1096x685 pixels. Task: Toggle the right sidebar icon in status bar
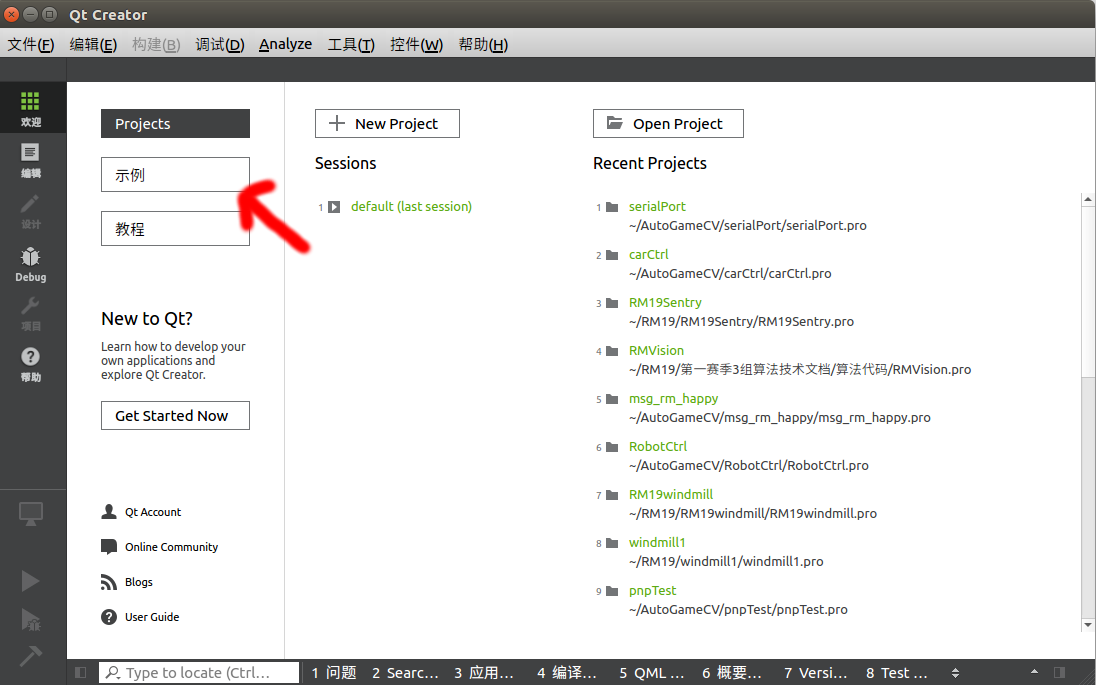coord(1060,672)
